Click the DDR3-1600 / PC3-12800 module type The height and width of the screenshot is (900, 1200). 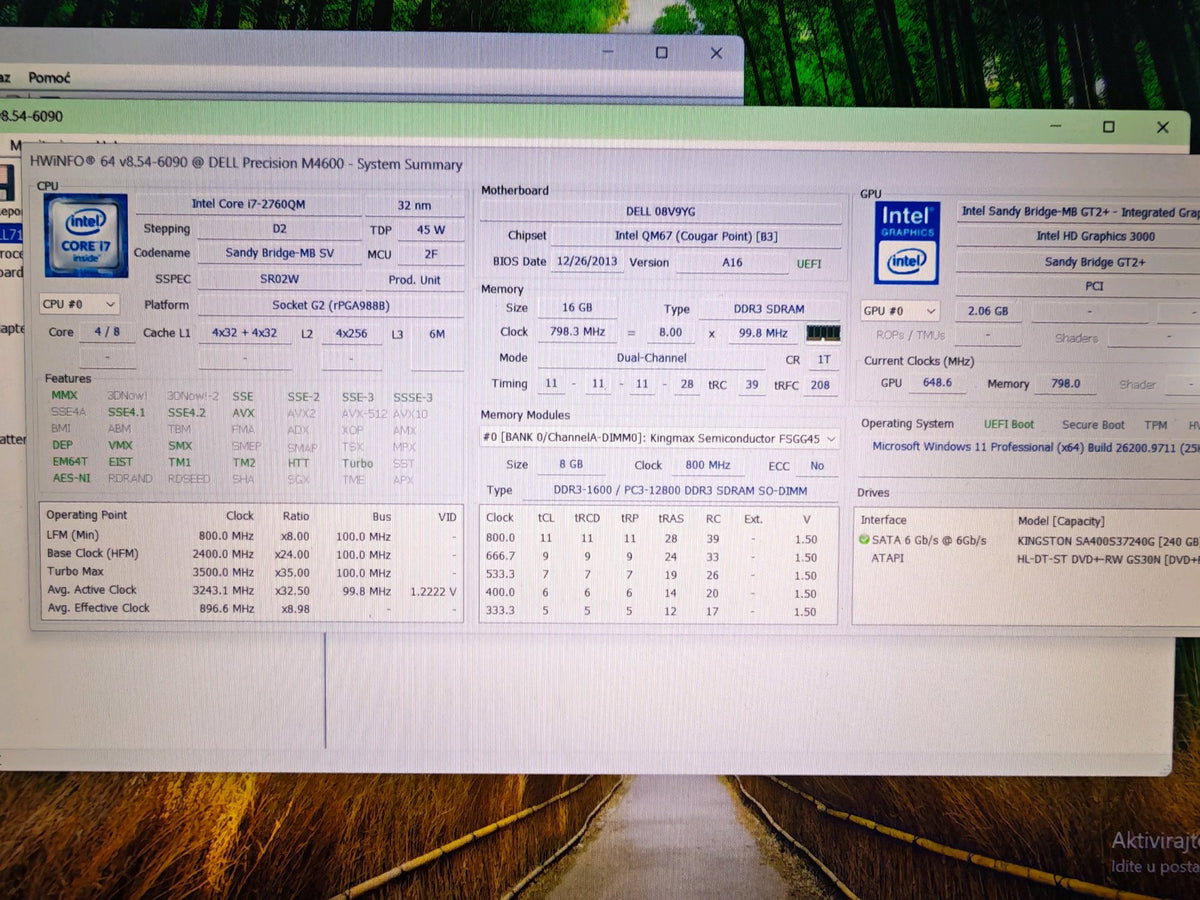pos(680,490)
